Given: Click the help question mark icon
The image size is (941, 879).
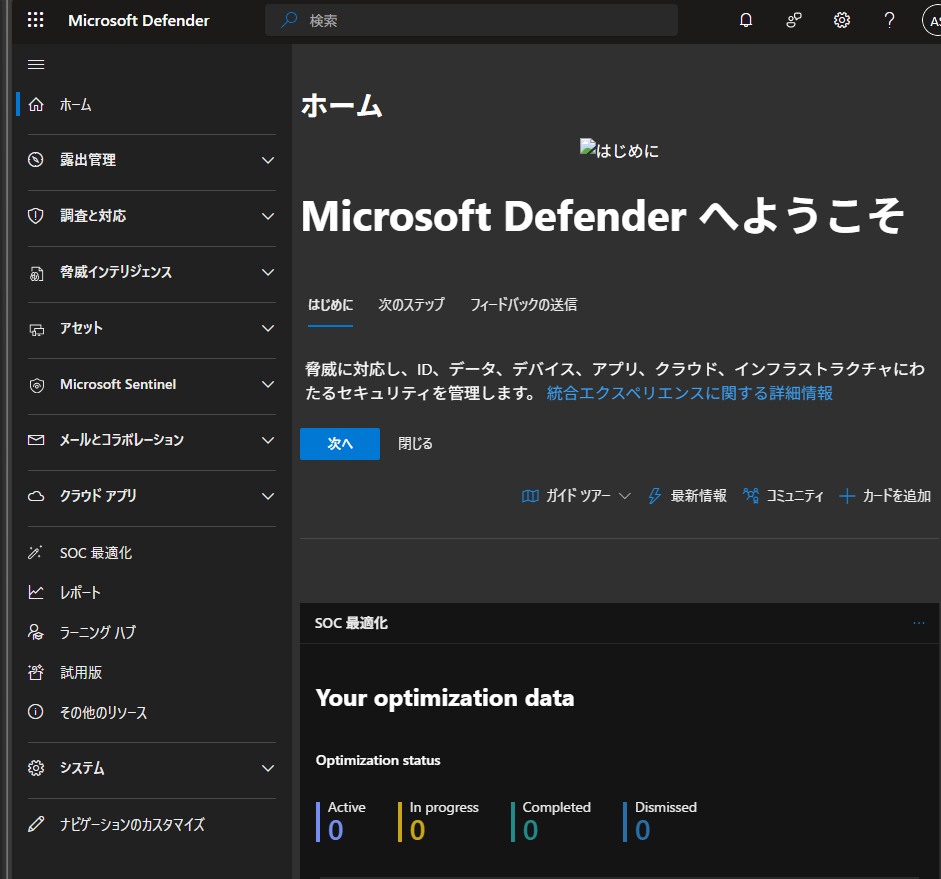Looking at the screenshot, I should (889, 20).
